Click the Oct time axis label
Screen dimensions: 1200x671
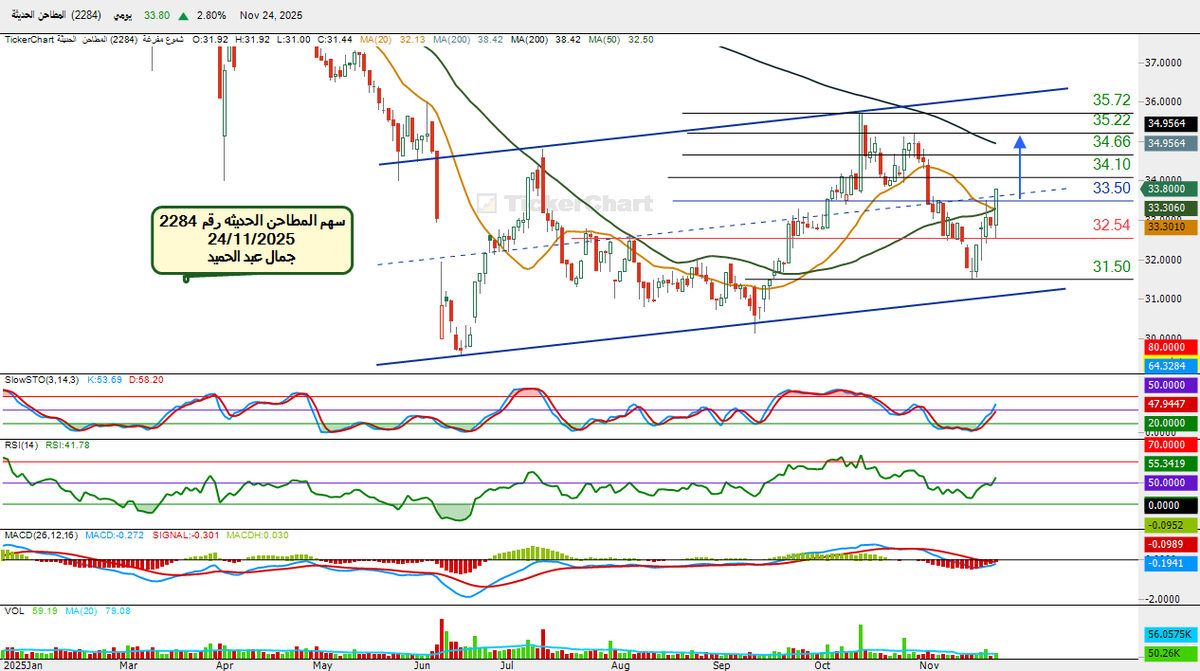point(822,664)
